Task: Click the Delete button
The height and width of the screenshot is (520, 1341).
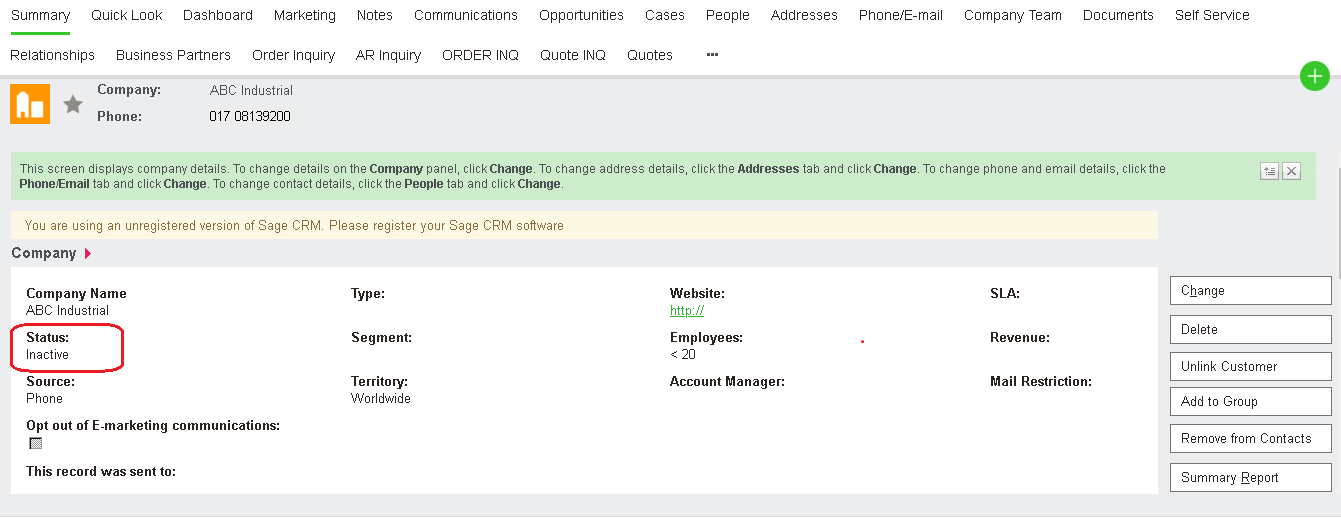Action: click(1251, 329)
